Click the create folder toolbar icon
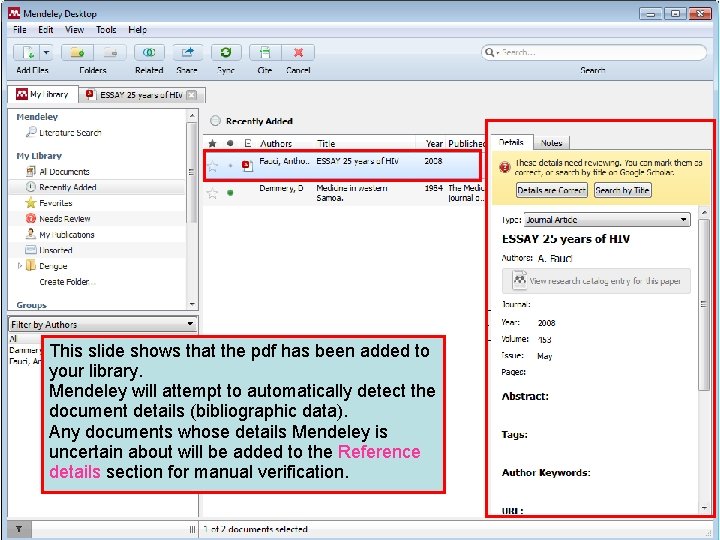The height and width of the screenshot is (540, 720). (77, 53)
